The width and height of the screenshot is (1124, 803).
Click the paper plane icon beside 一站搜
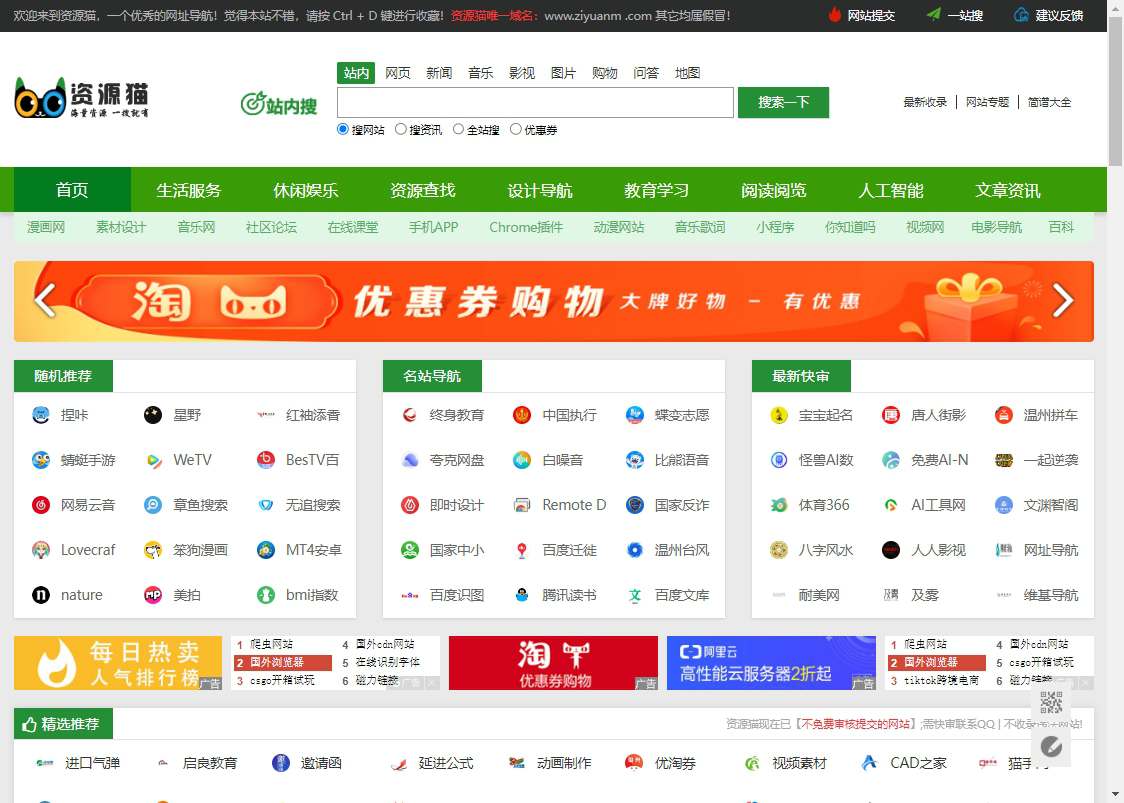[x=933, y=15]
